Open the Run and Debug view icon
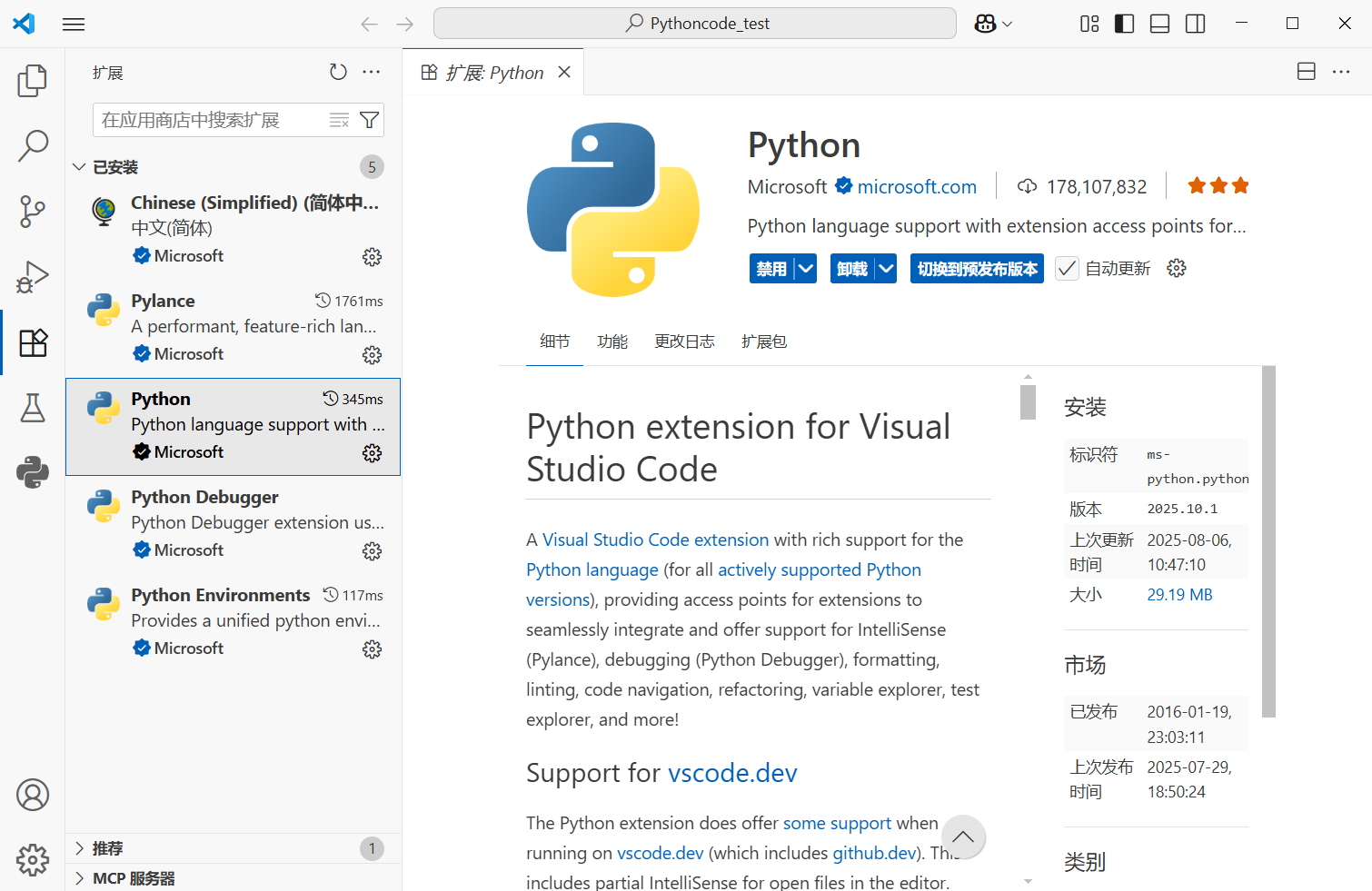Image resolution: width=1372 pixels, height=891 pixels. coord(33,277)
